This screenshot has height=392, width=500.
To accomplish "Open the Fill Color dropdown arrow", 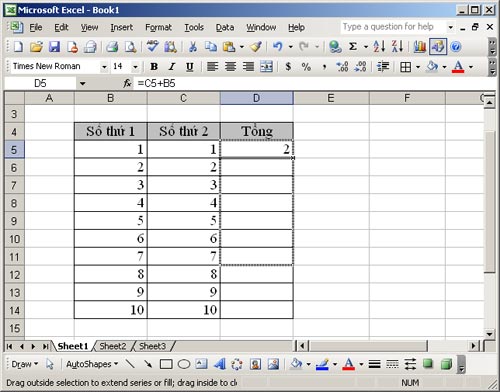I will [x=444, y=67].
